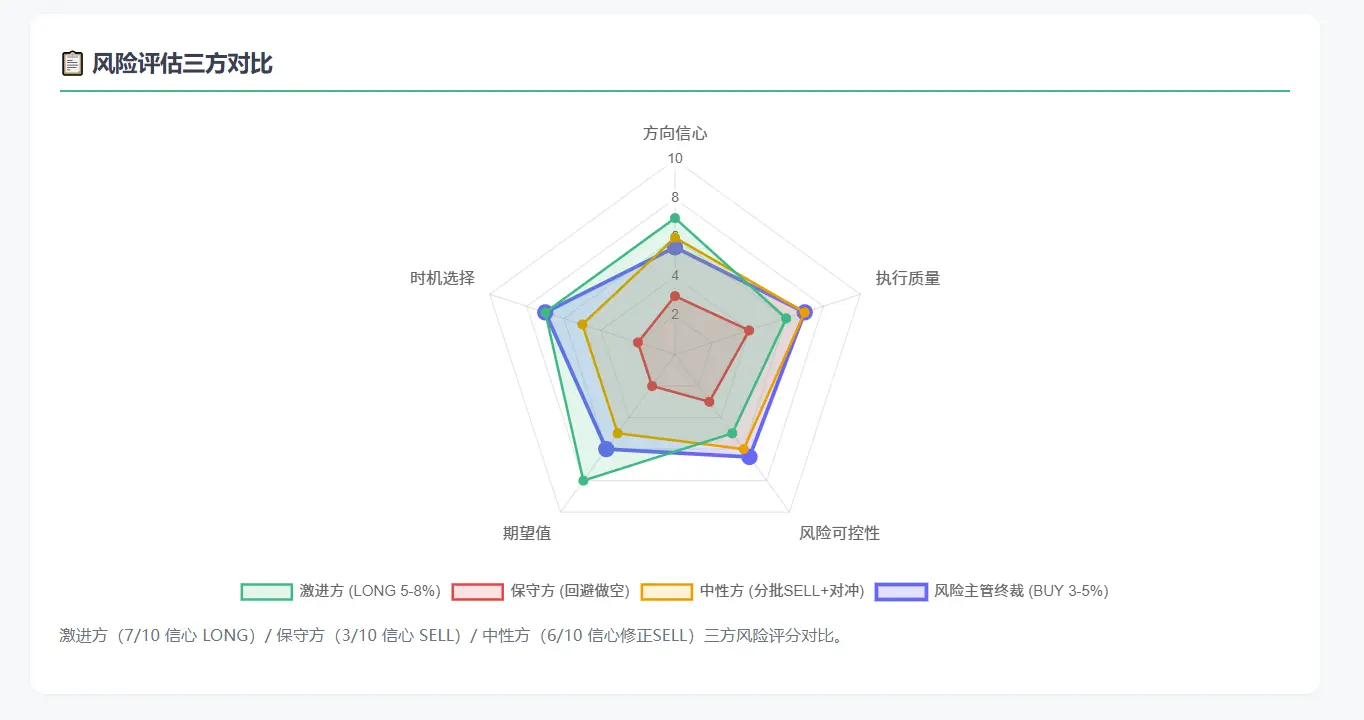Hide 激进方 (LONG 5-8%) legend label
Image resolution: width=1364 pixels, height=720 pixels.
pyautogui.click(x=370, y=591)
